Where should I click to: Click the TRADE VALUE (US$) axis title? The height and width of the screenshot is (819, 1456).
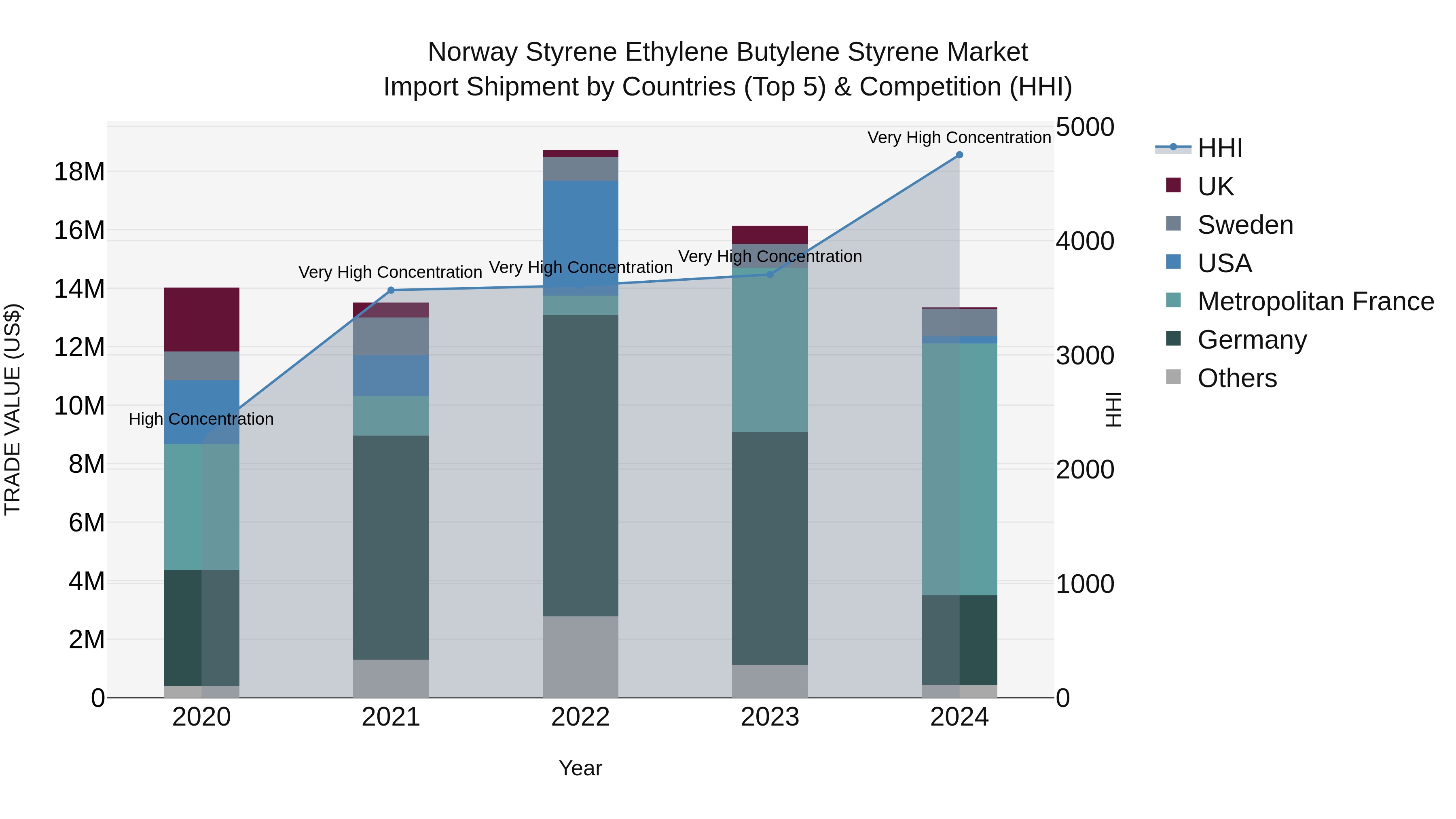tap(13, 410)
